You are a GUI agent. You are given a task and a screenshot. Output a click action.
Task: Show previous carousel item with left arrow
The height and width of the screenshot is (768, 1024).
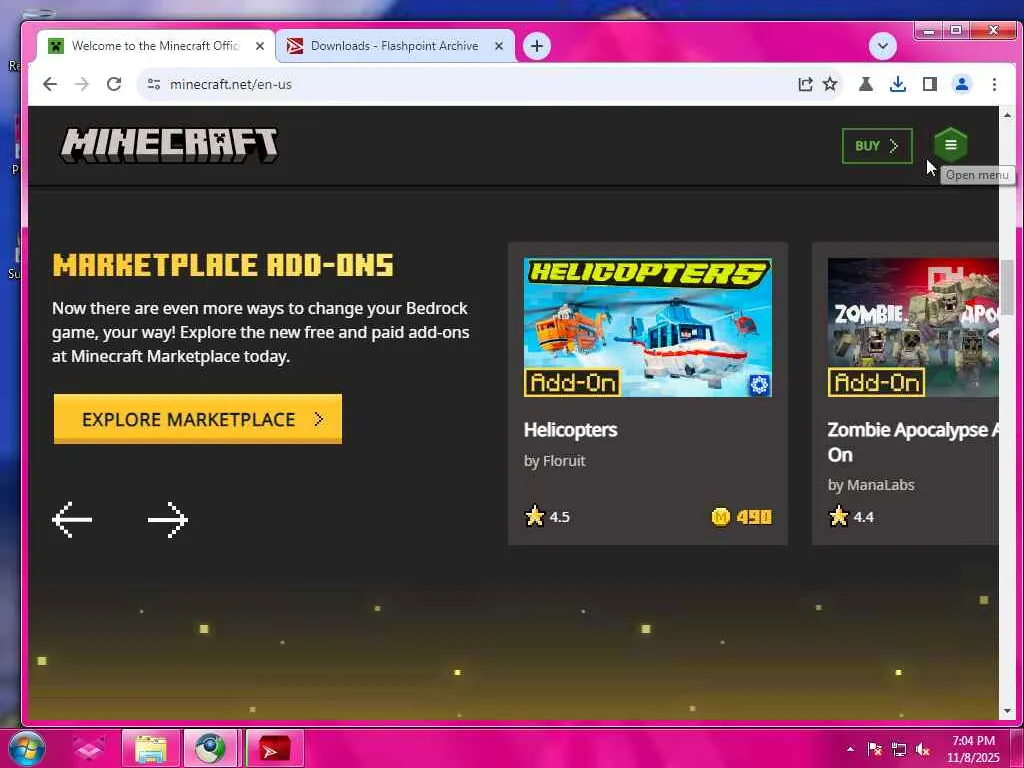(x=72, y=520)
